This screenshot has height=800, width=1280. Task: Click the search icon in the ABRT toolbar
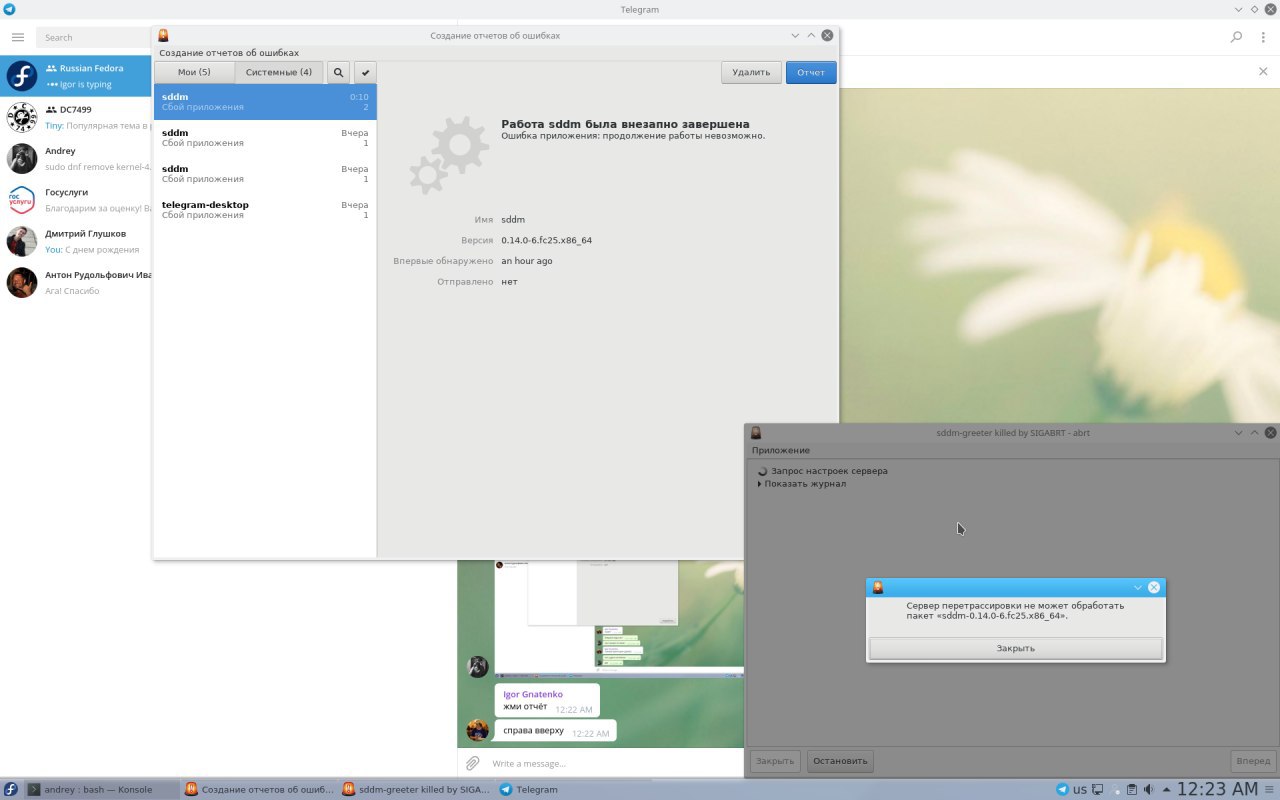tap(338, 72)
